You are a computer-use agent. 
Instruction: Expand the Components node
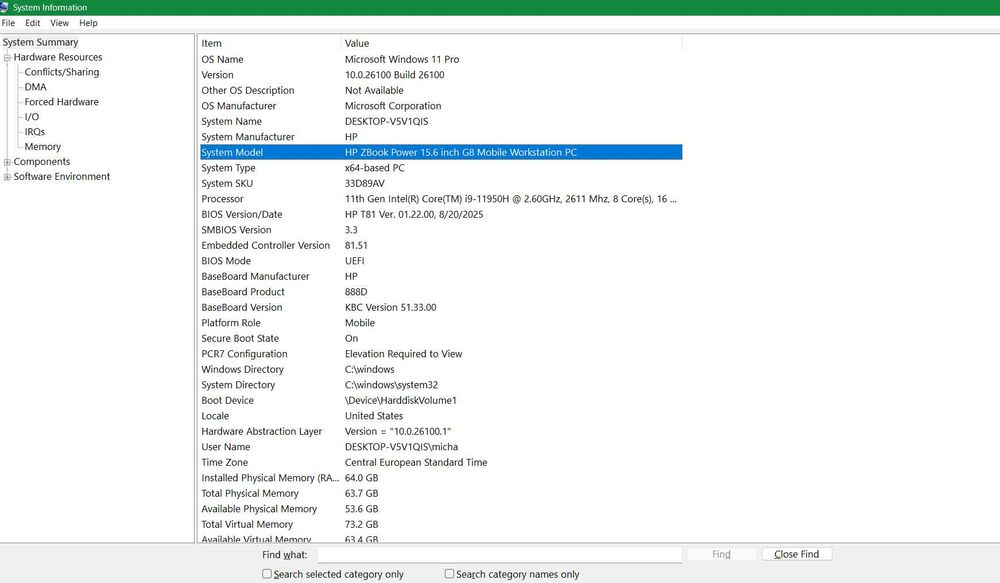(7, 162)
